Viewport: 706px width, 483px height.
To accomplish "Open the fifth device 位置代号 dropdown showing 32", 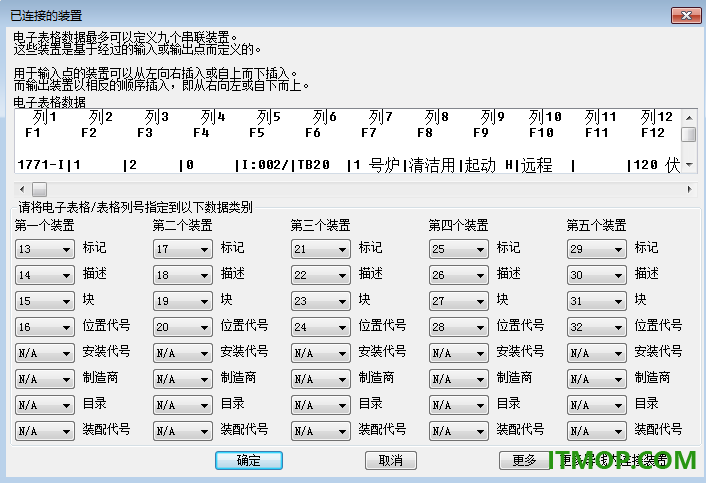I will (597, 327).
